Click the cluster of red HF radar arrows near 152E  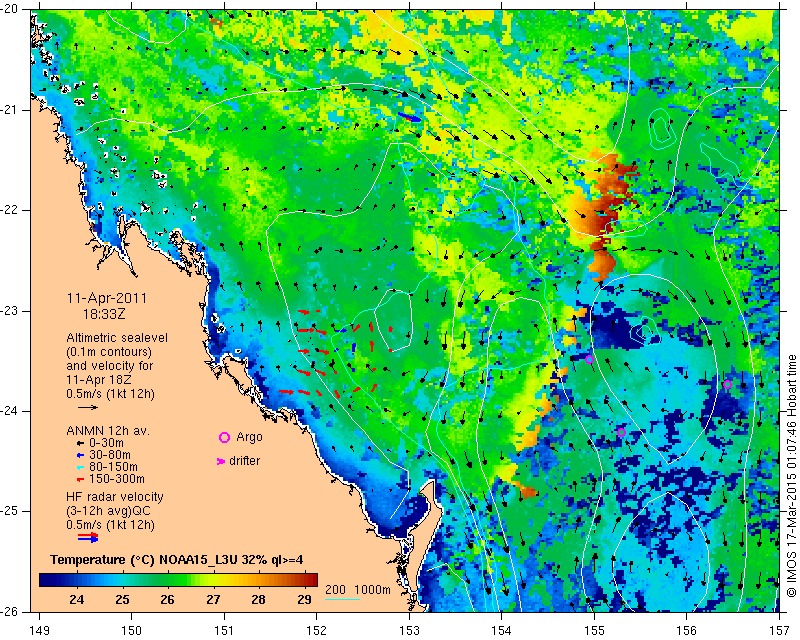(337, 352)
